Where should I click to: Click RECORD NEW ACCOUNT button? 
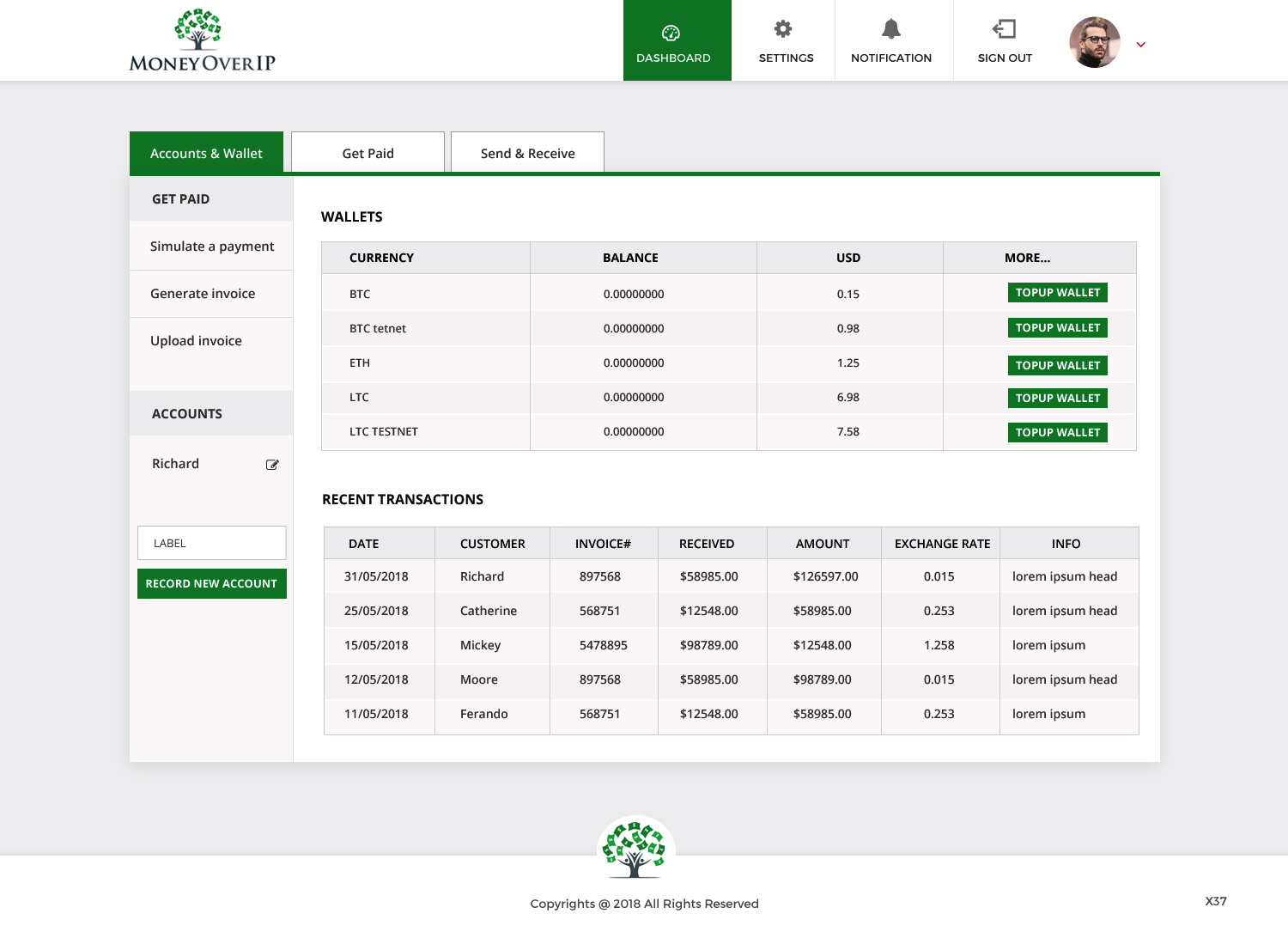211,583
